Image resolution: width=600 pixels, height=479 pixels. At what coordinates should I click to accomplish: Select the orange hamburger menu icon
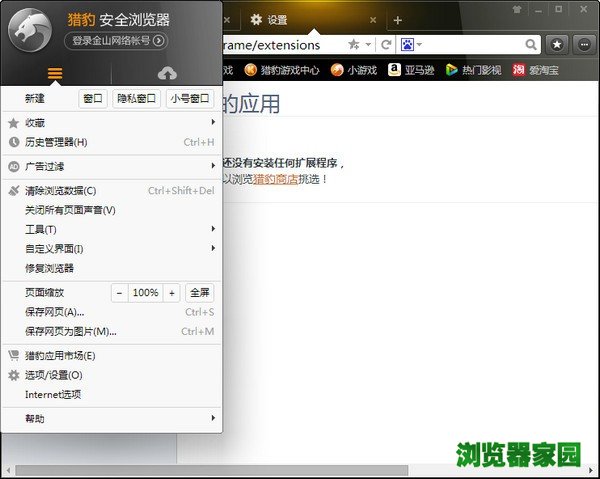point(55,74)
